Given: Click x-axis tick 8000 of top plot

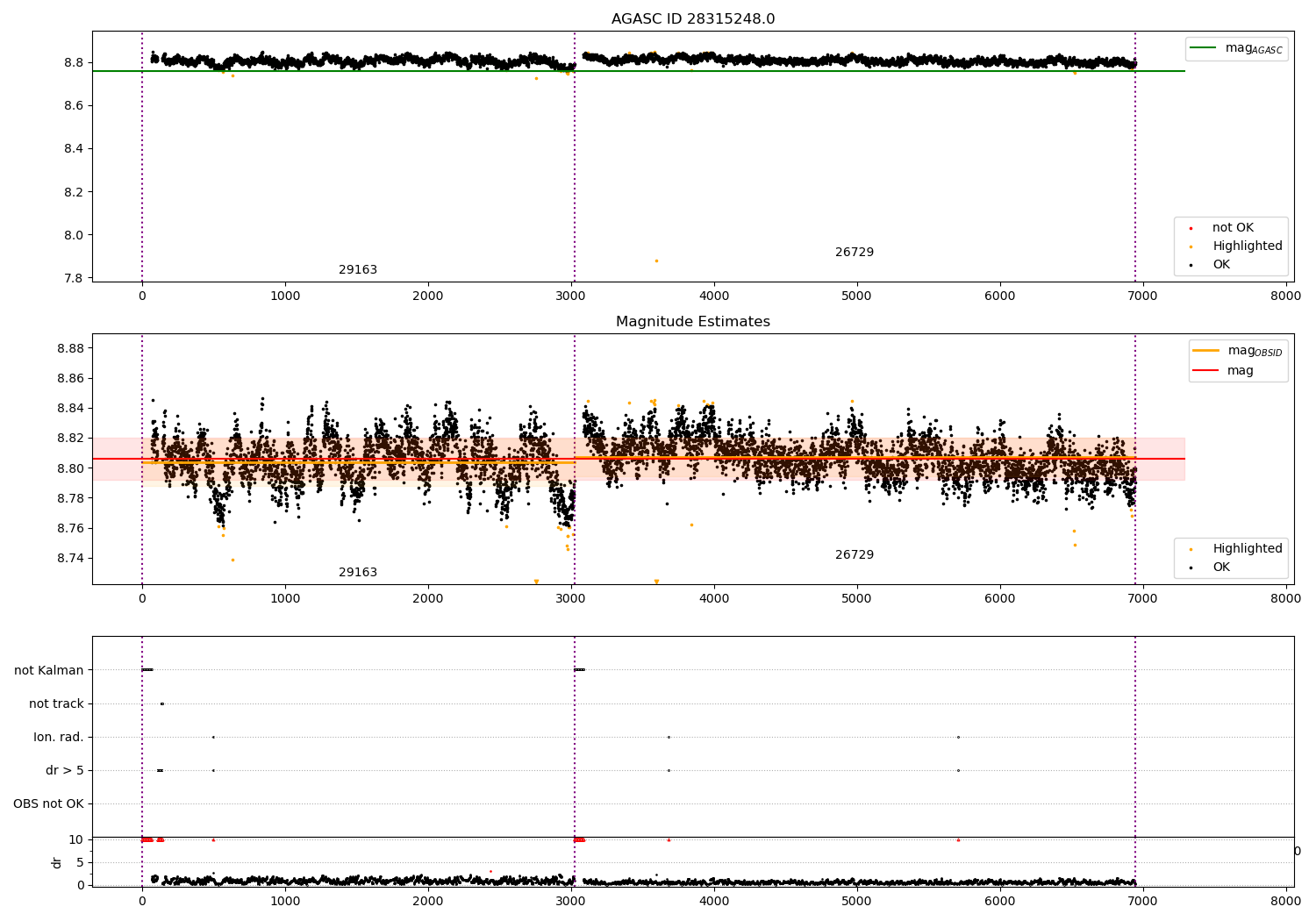Looking at the screenshot, I should point(1286,296).
